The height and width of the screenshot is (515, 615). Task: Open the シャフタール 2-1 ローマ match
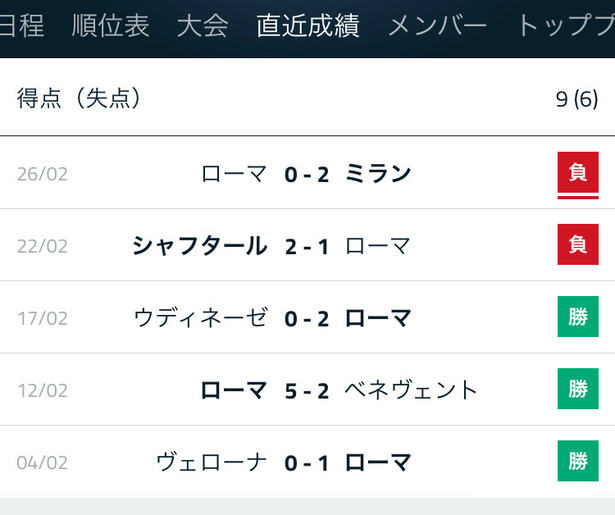tap(308, 245)
